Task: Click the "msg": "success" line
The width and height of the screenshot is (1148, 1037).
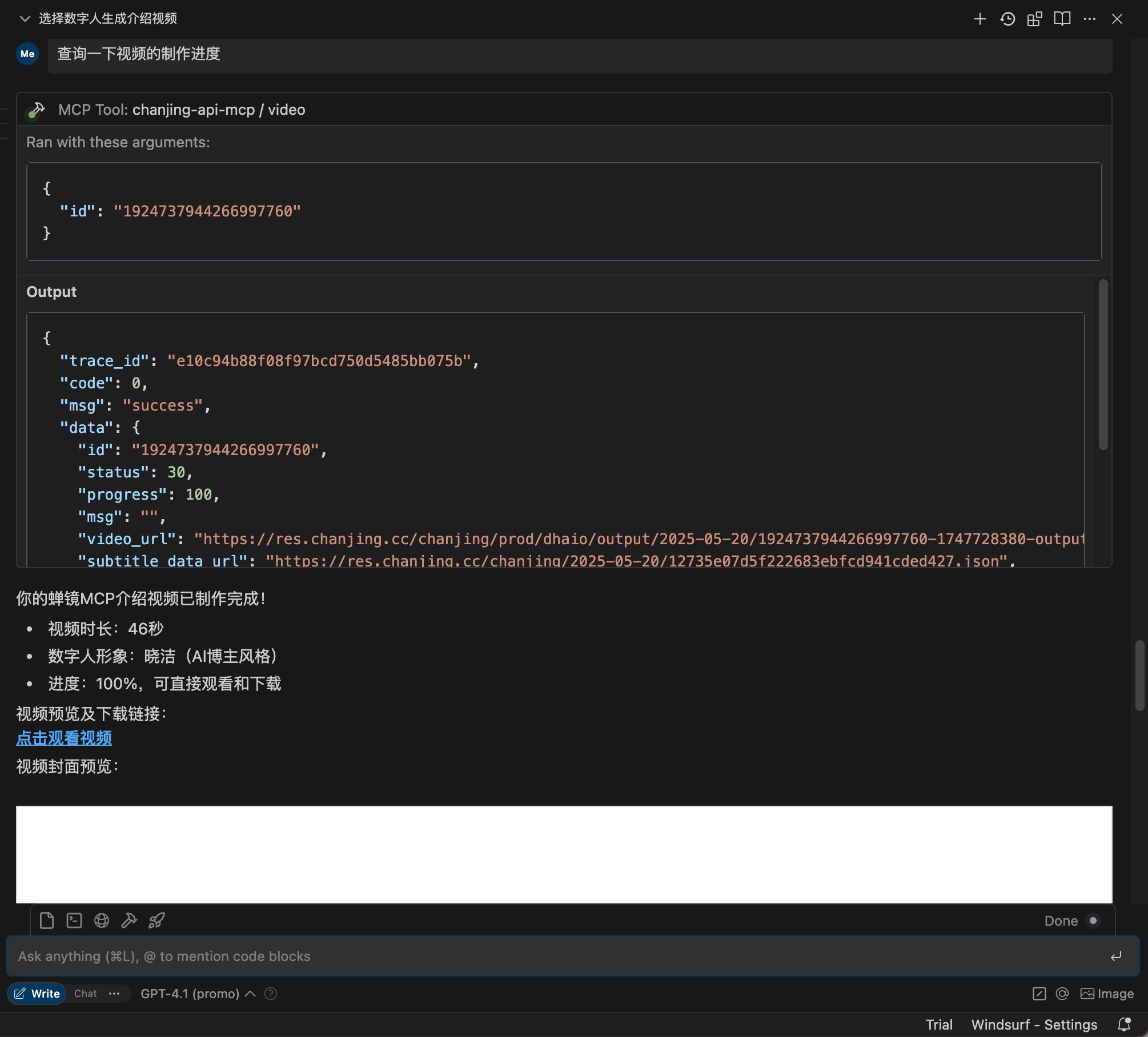Action: tap(135, 405)
